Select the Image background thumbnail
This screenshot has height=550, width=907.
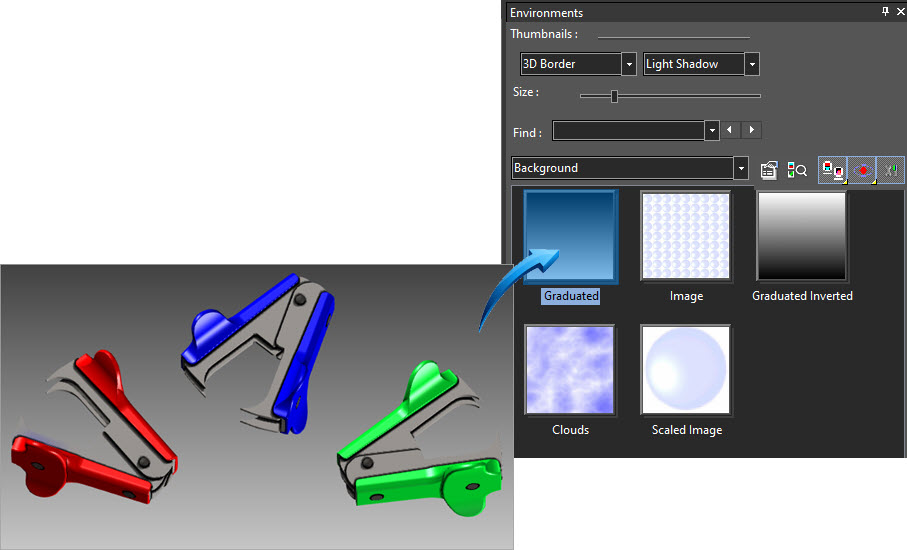686,237
